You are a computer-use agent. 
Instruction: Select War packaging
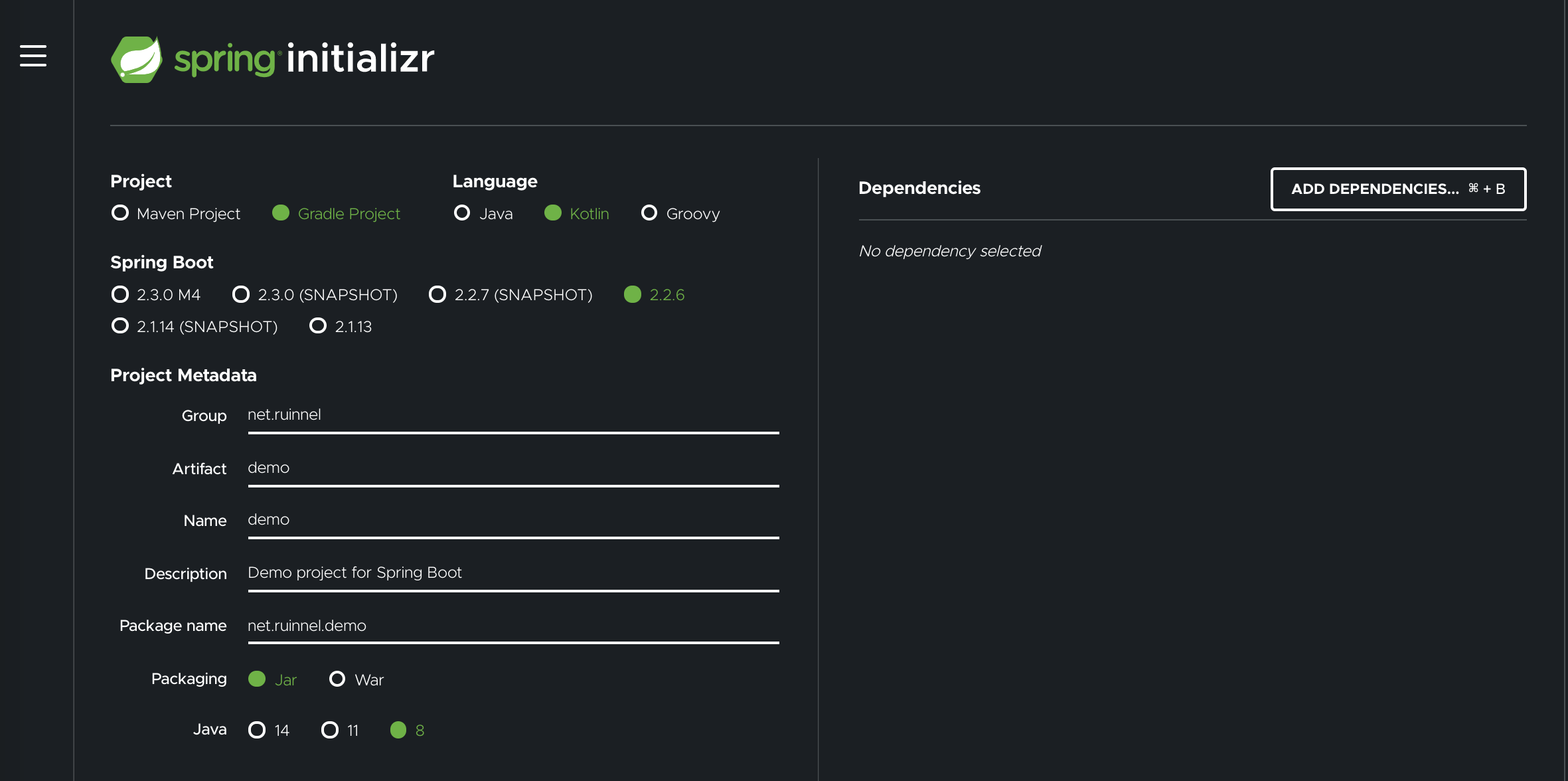[x=356, y=679]
